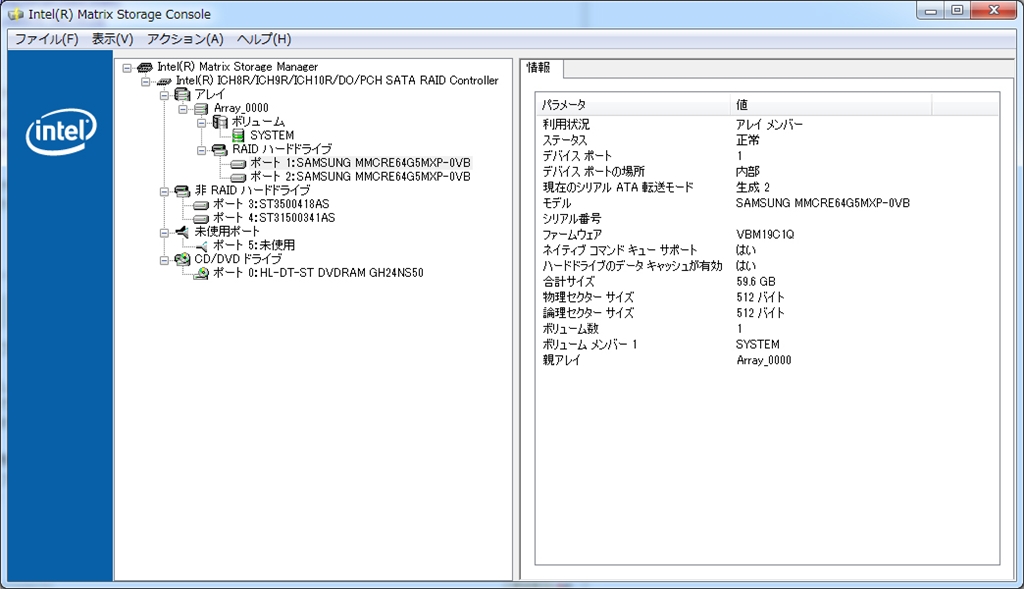Click the 値 column header
This screenshot has width=1024, height=589.
tap(831, 104)
